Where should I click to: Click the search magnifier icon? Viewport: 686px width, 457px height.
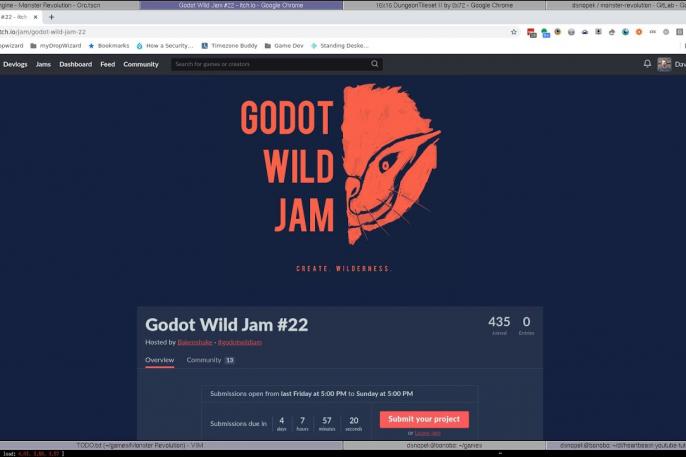[x=374, y=64]
